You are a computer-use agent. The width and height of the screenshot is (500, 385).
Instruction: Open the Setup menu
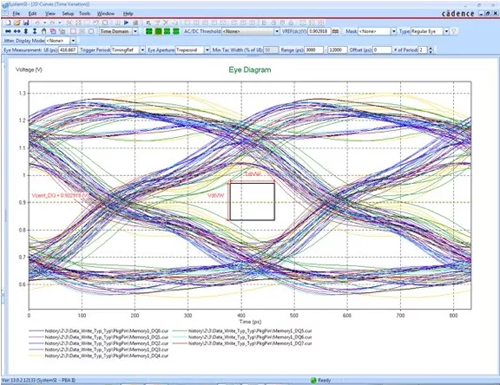point(68,14)
